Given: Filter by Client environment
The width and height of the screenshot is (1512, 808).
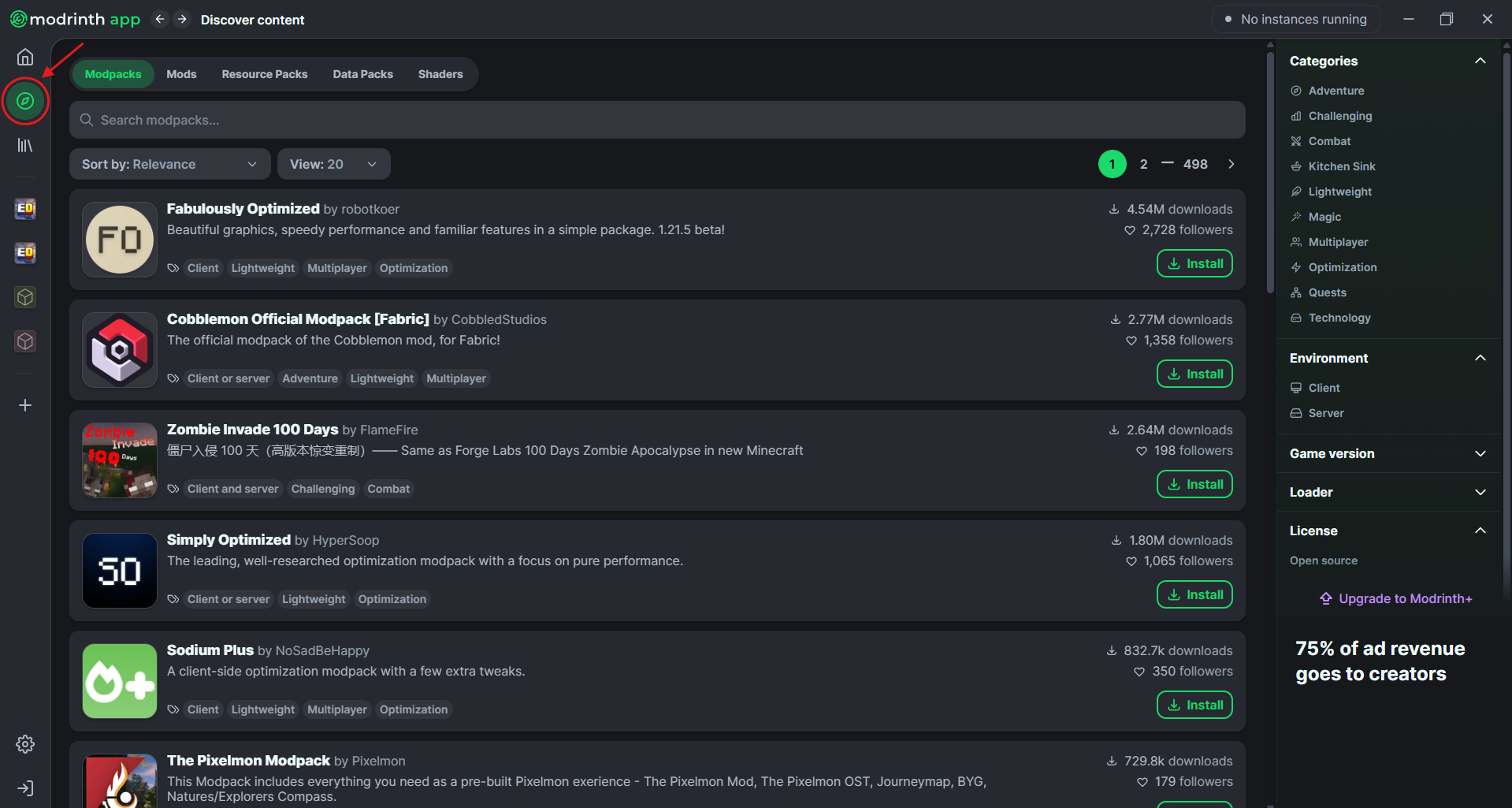Looking at the screenshot, I should coord(1315,388).
